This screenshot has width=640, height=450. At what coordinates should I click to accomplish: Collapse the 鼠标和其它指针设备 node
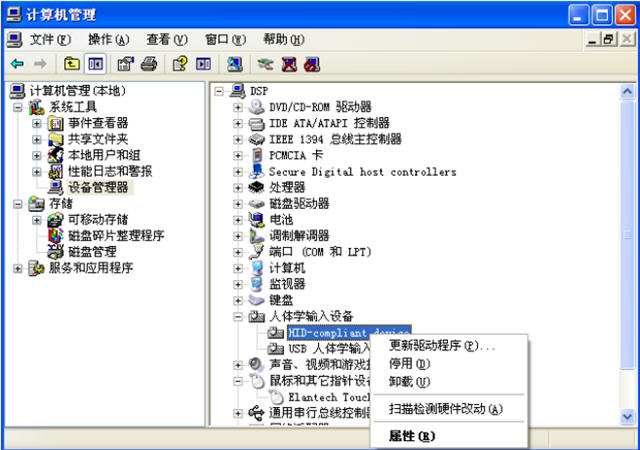pos(238,381)
